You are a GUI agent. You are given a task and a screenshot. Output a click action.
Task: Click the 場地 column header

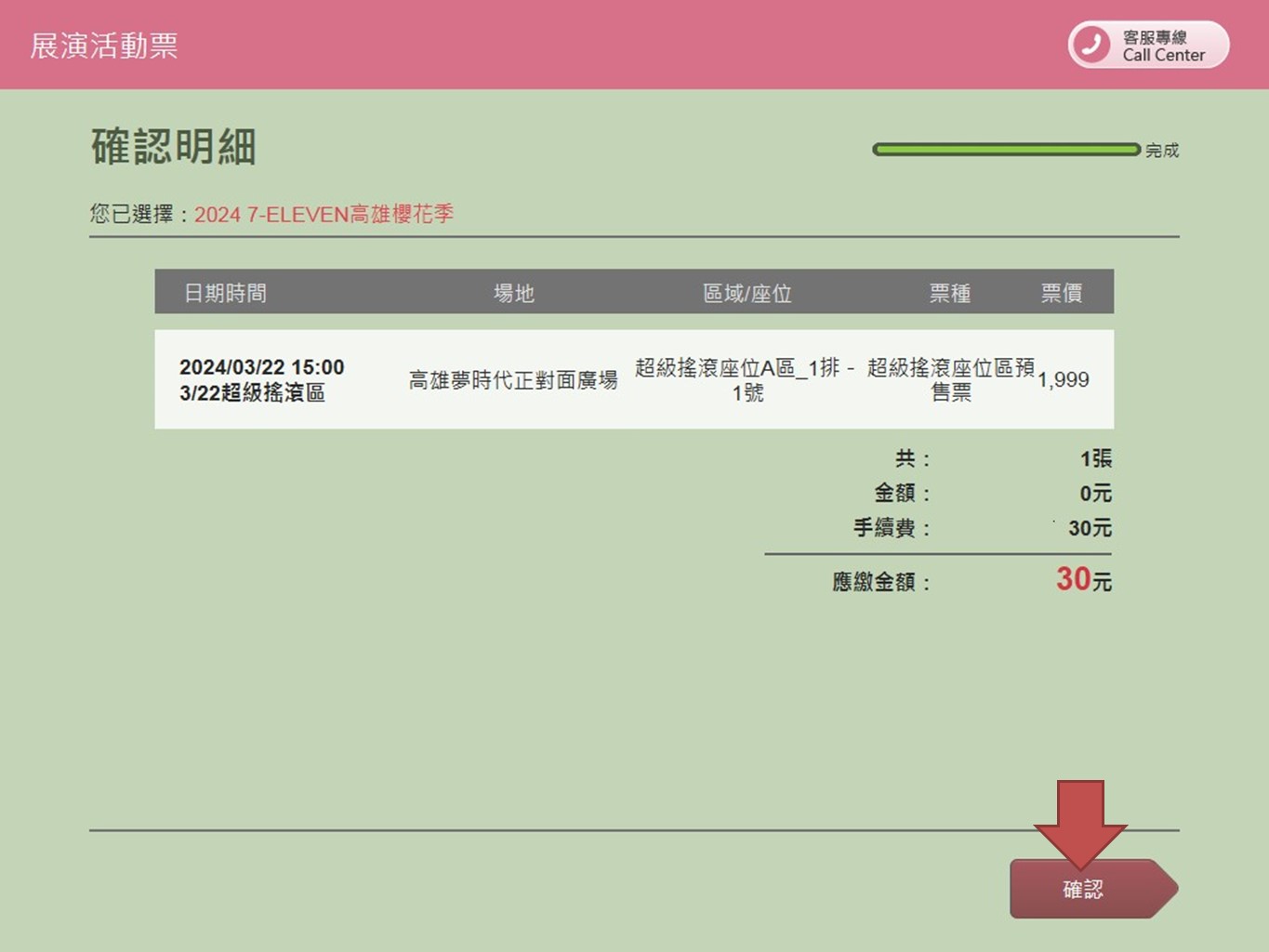513,293
